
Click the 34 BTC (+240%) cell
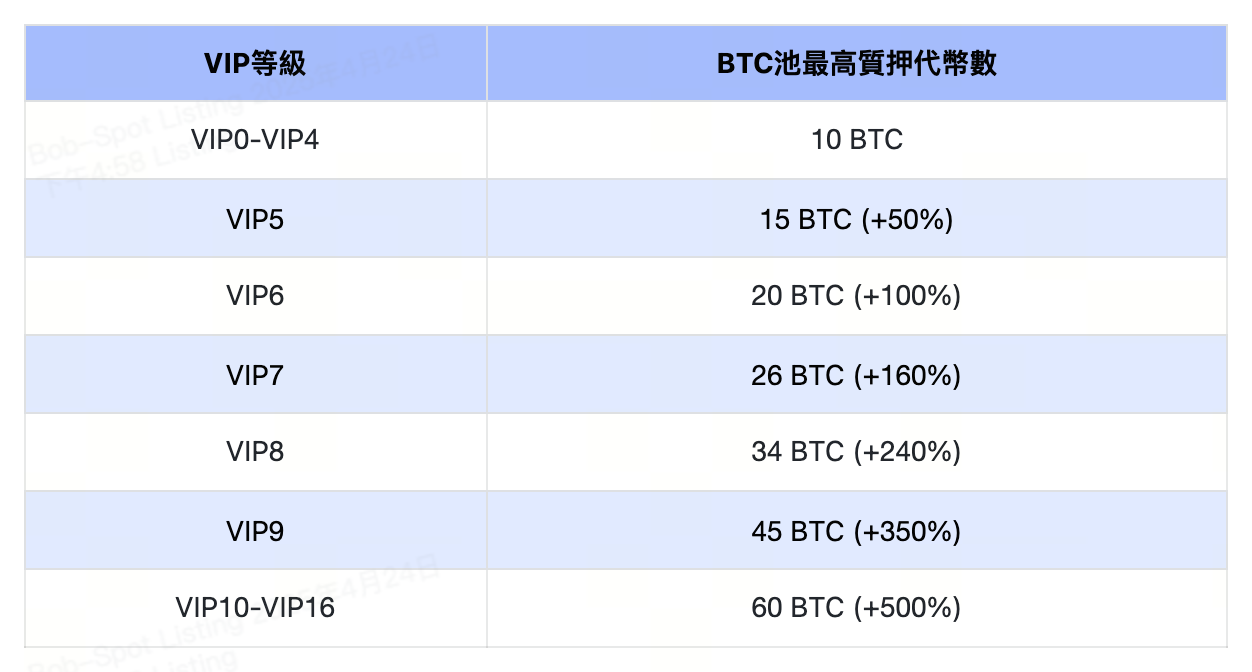[x=856, y=452]
